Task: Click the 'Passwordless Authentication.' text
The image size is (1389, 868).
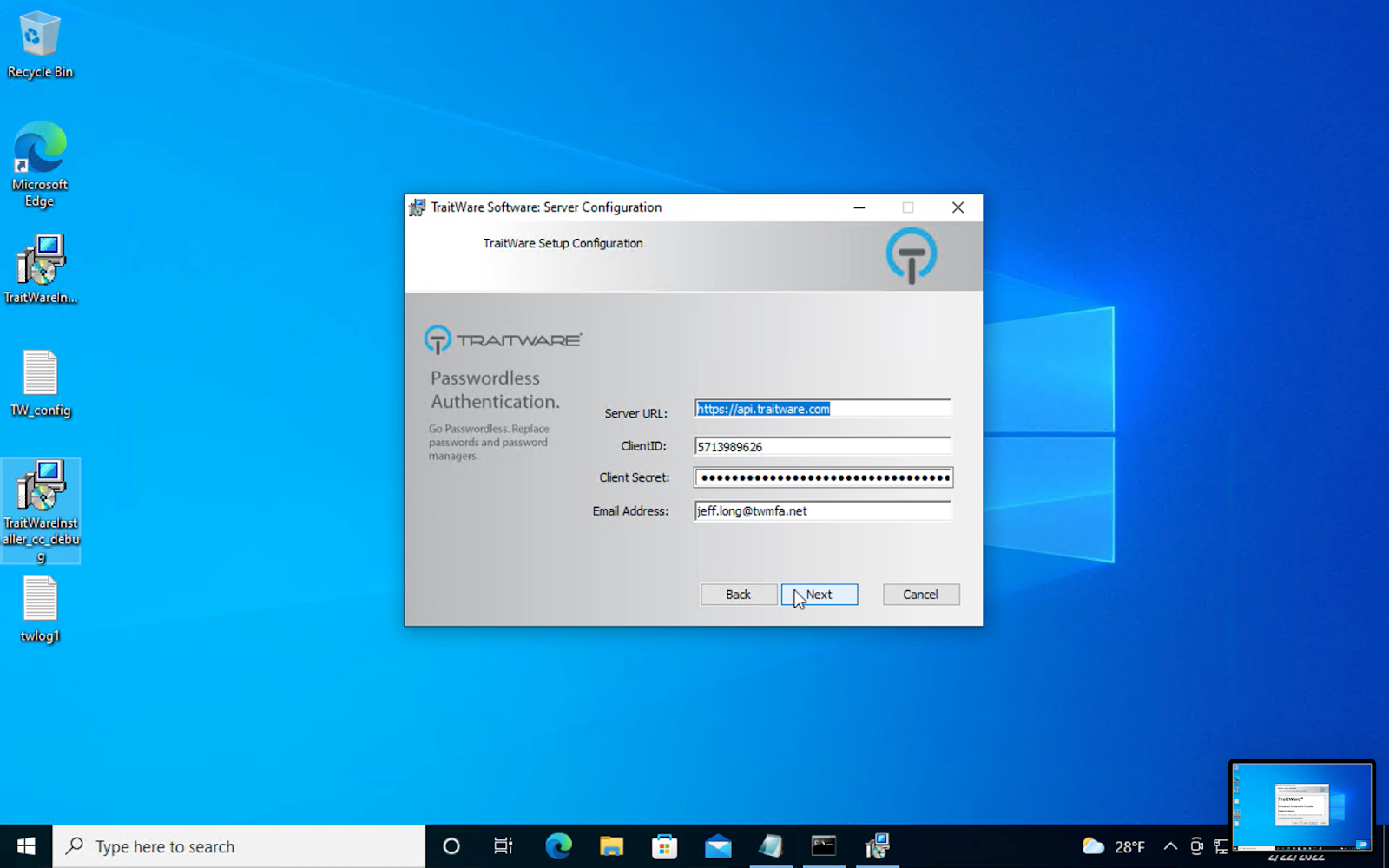Action: pyautogui.click(x=495, y=390)
